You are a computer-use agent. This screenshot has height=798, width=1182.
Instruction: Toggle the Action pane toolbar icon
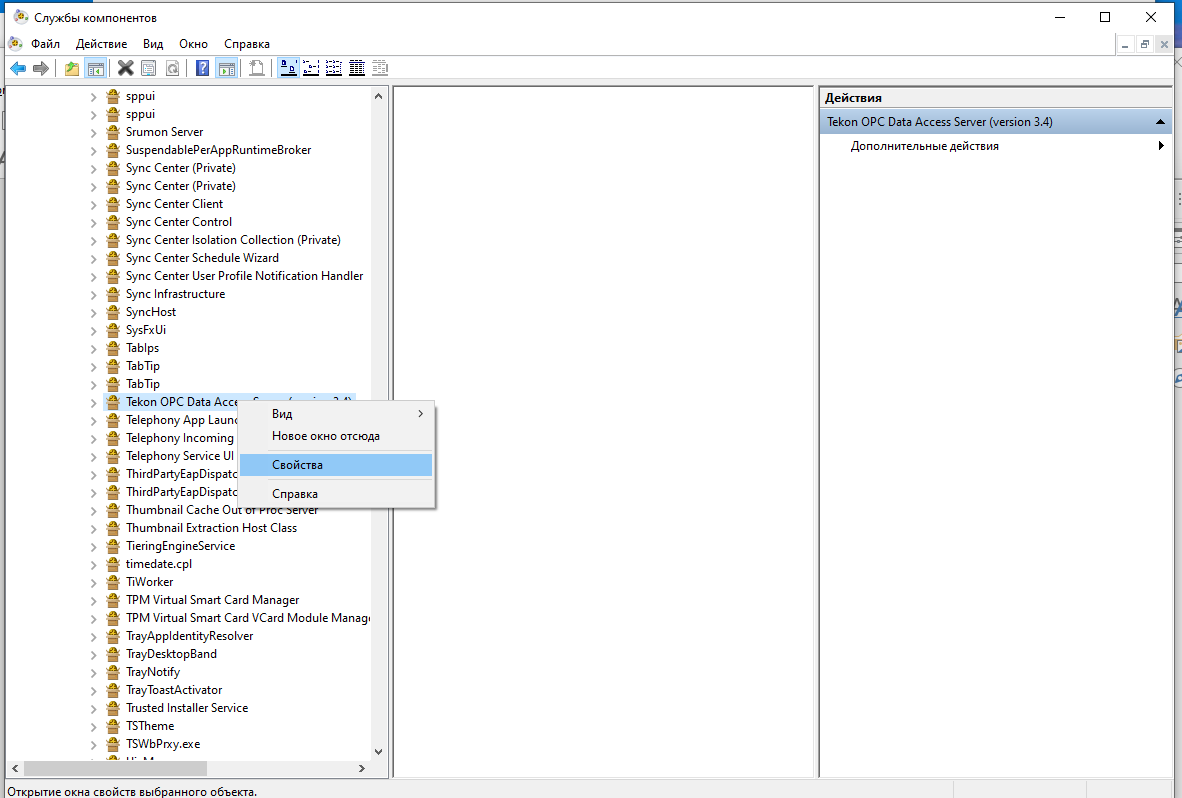[x=227, y=68]
